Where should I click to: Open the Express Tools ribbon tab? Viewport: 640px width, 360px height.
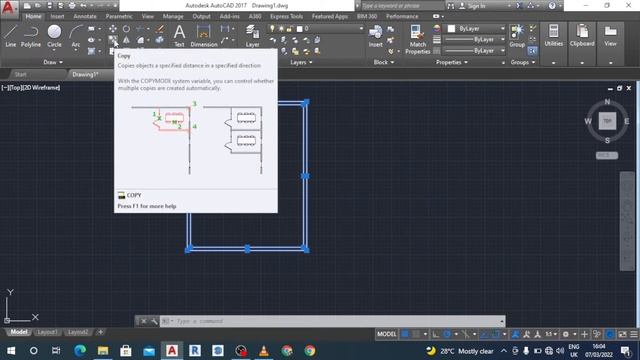click(286, 16)
